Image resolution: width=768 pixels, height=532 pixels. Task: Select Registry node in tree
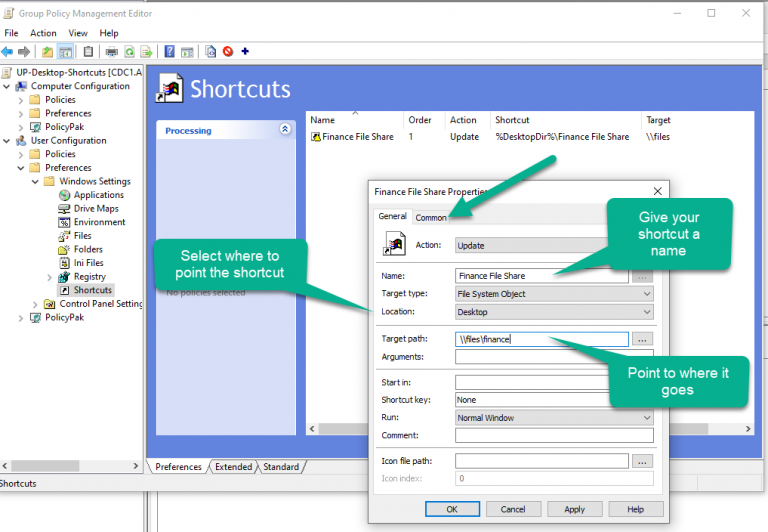click(x=90, y=277)
